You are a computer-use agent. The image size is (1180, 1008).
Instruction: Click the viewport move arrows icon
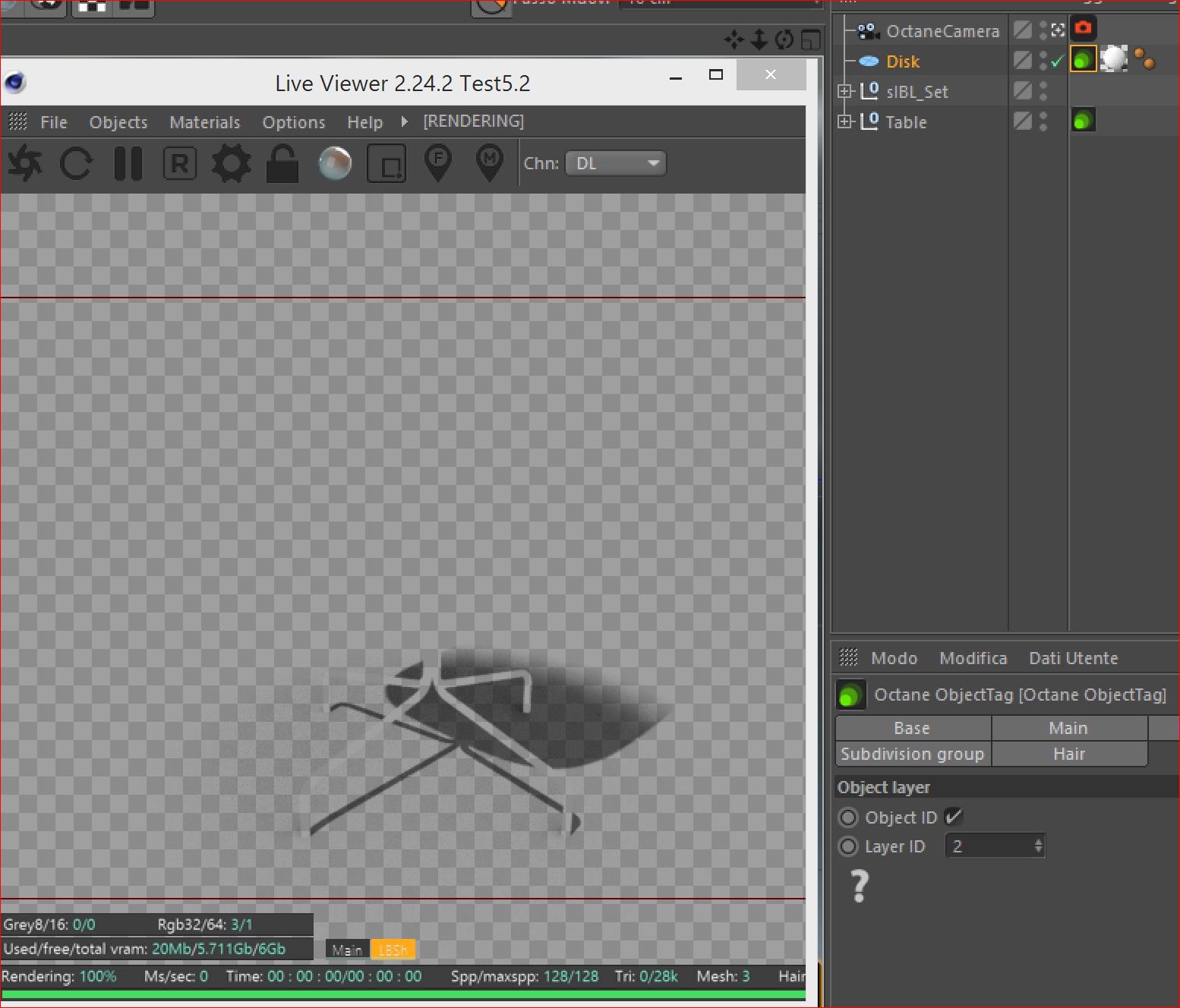tap(734, 39)
